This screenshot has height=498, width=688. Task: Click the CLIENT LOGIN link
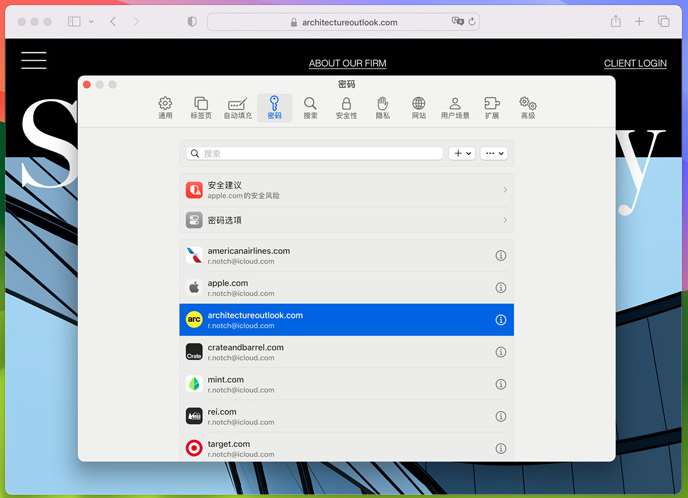[635, 64]
